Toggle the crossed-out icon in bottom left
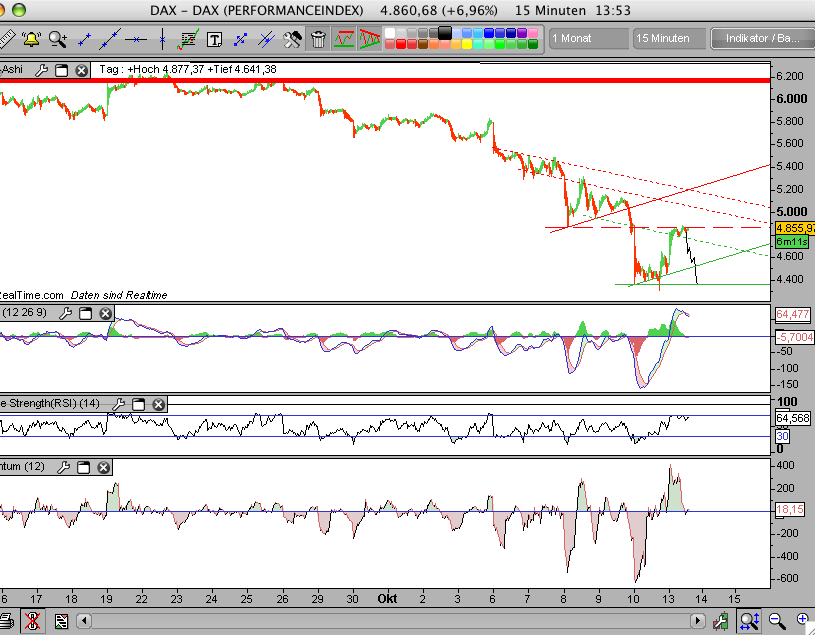 35,622
